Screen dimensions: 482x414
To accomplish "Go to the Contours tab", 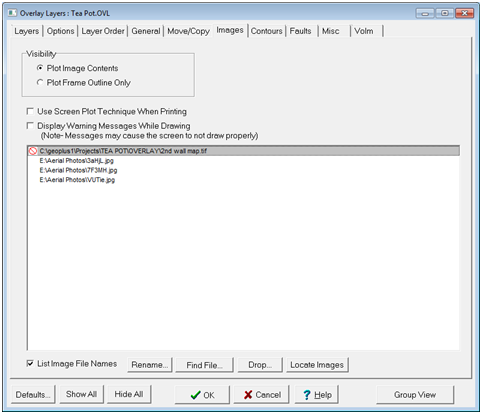I will tap(266, 31).
